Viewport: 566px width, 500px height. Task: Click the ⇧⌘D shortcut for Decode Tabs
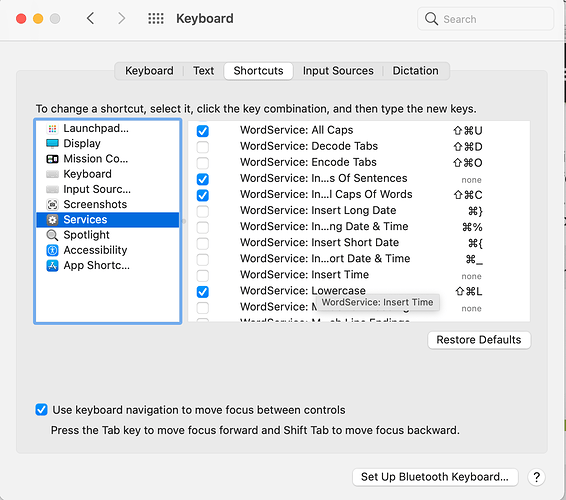point(468,147)
